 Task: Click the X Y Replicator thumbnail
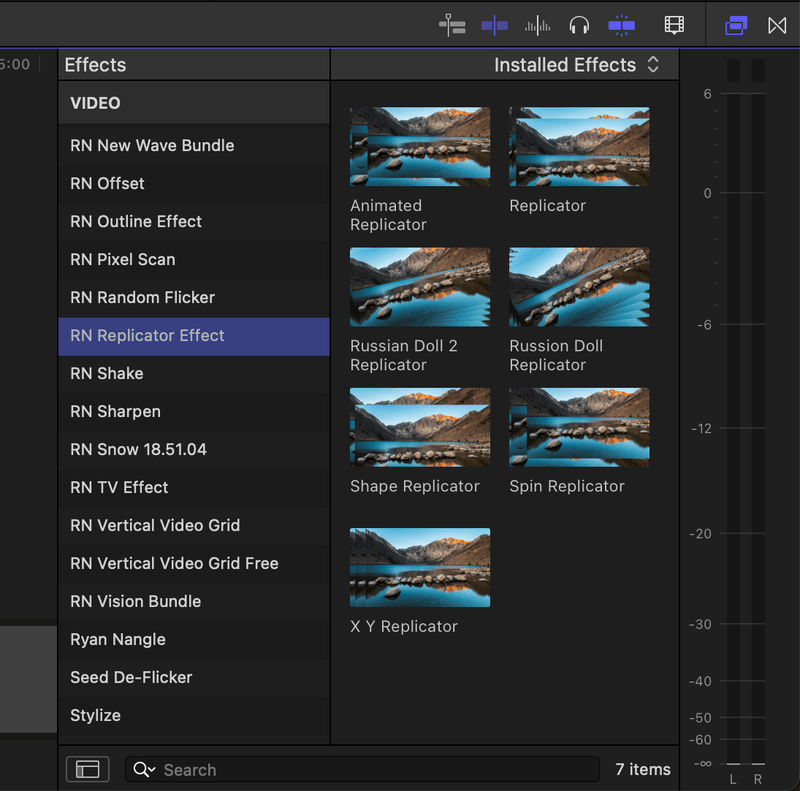tap(420, 567)
